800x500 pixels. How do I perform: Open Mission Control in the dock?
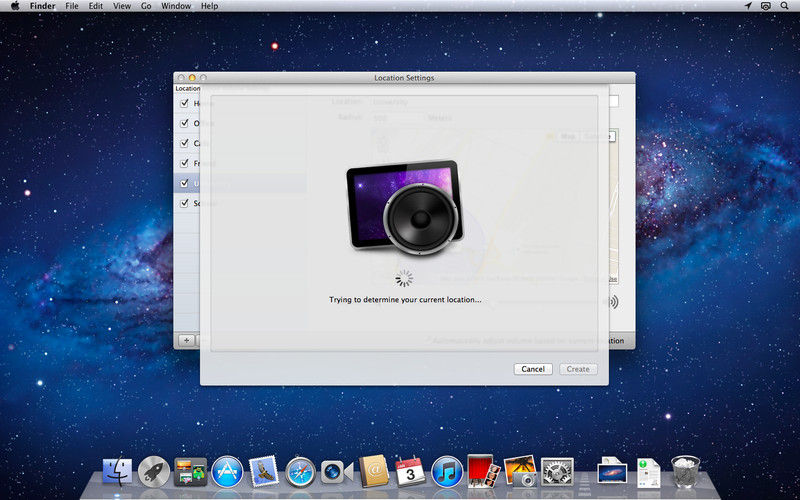190,471
